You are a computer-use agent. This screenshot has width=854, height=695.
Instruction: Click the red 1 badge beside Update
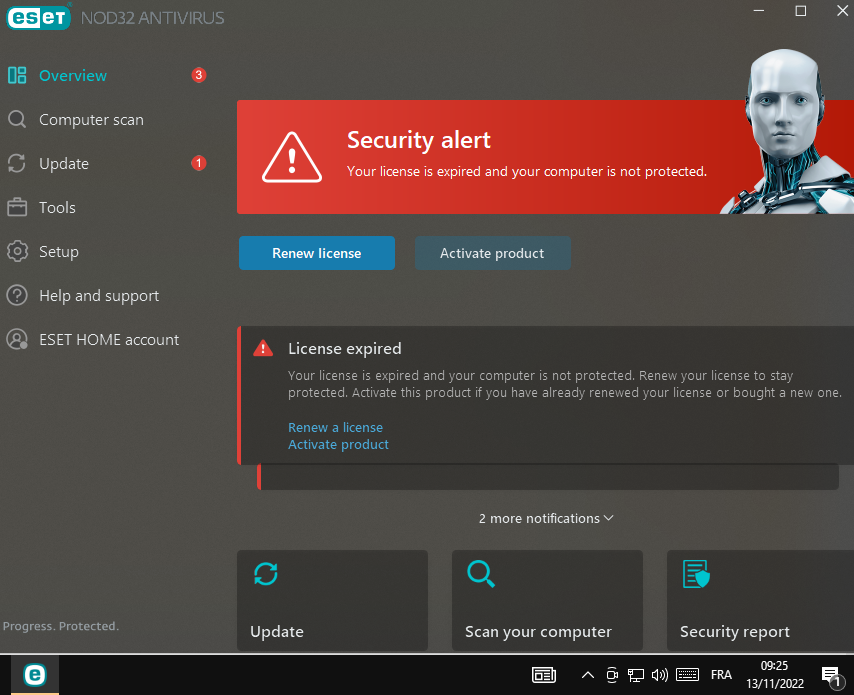(199, 163)
